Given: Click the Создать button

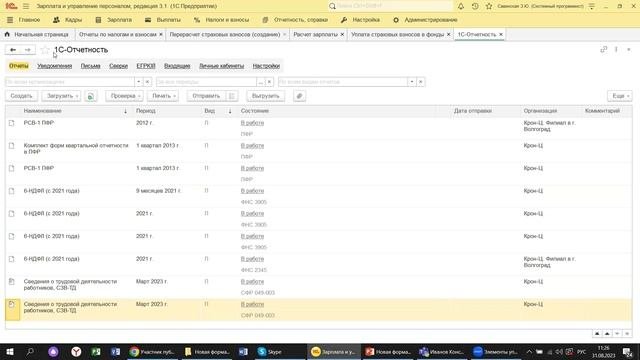Looking at the screenshot, I should (x=21, y=96).
